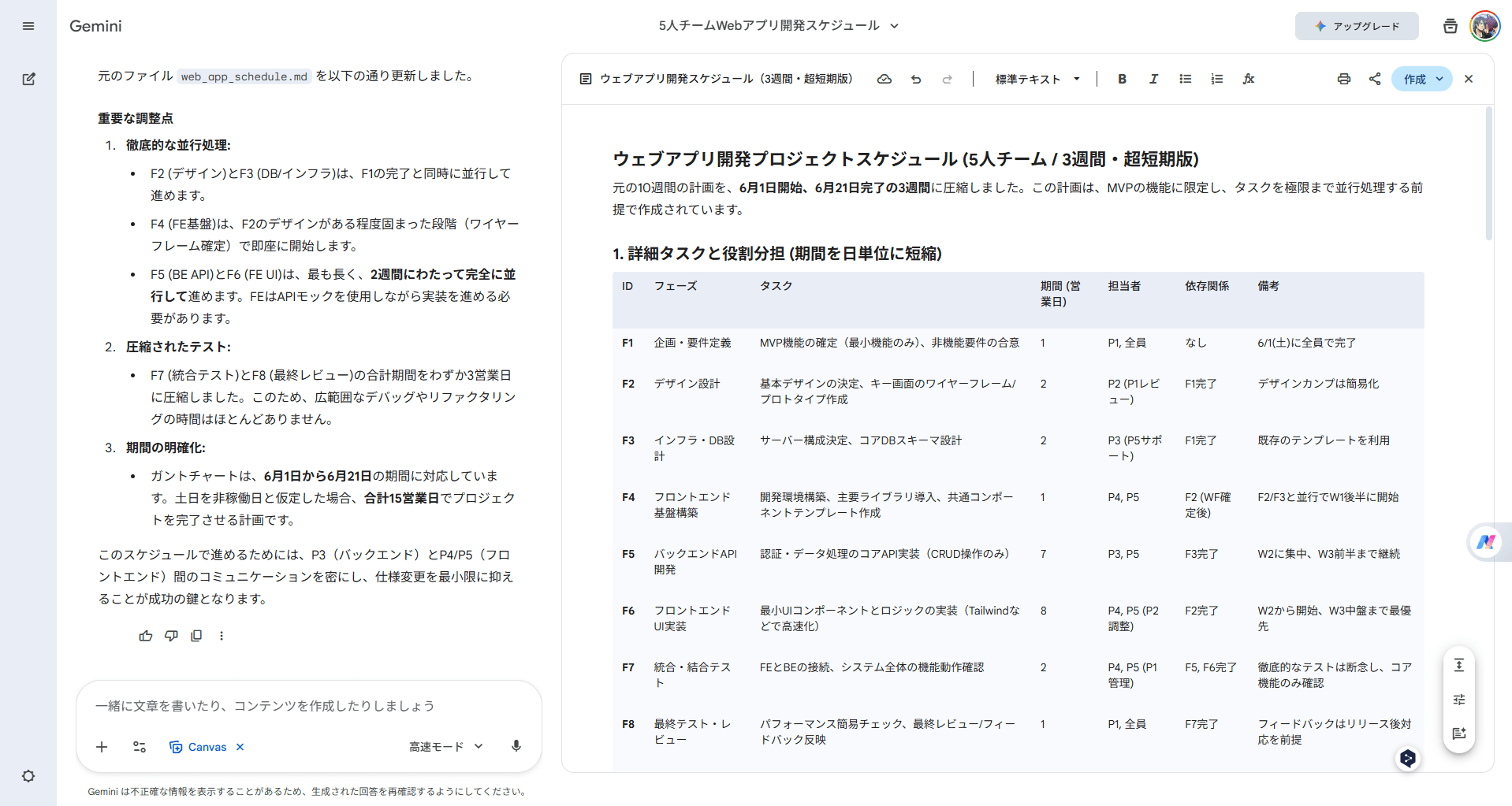Viewport: 1512px width, 806px height.
Task: Start a new chat with the pencil icon
Action: pos(28,79)
